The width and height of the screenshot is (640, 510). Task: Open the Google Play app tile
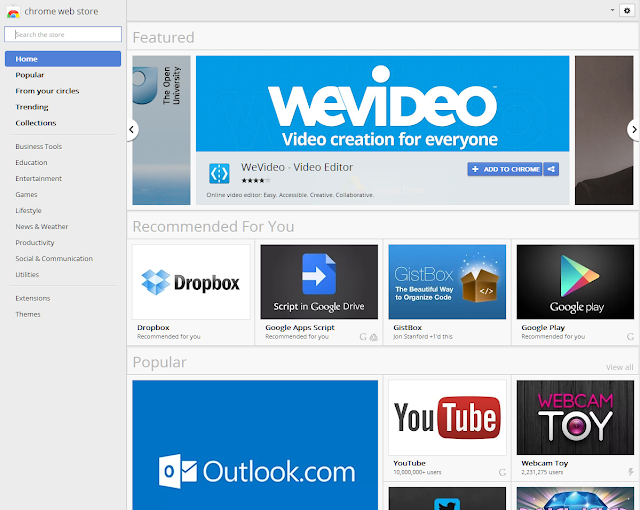[x=575, y=282]
